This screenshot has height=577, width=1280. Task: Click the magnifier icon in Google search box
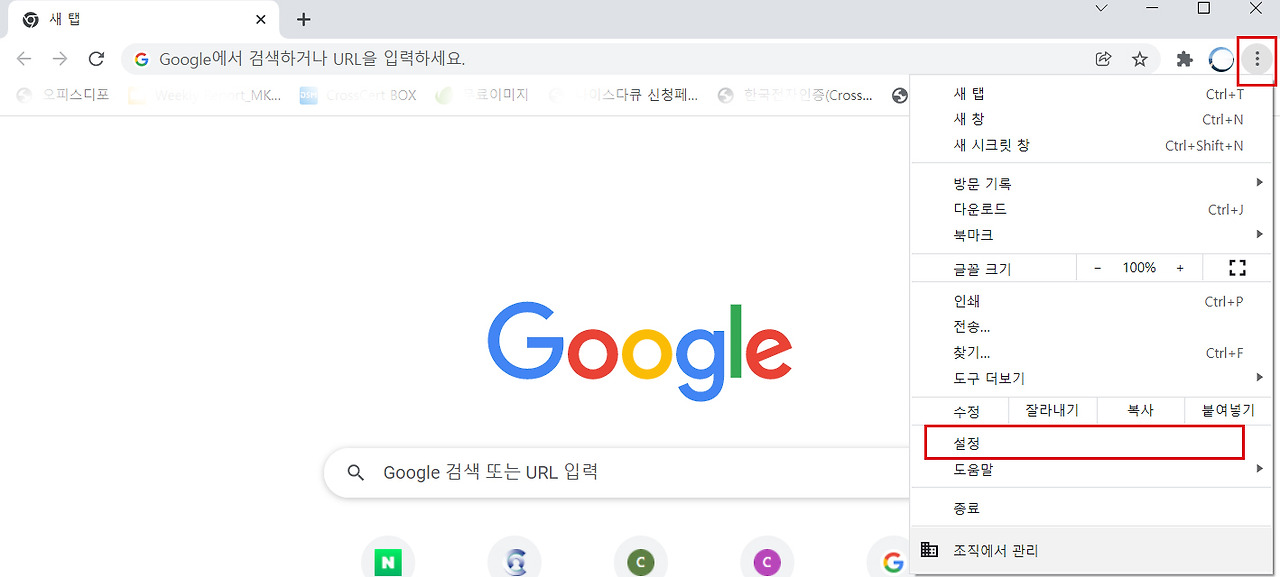(356, 472)
